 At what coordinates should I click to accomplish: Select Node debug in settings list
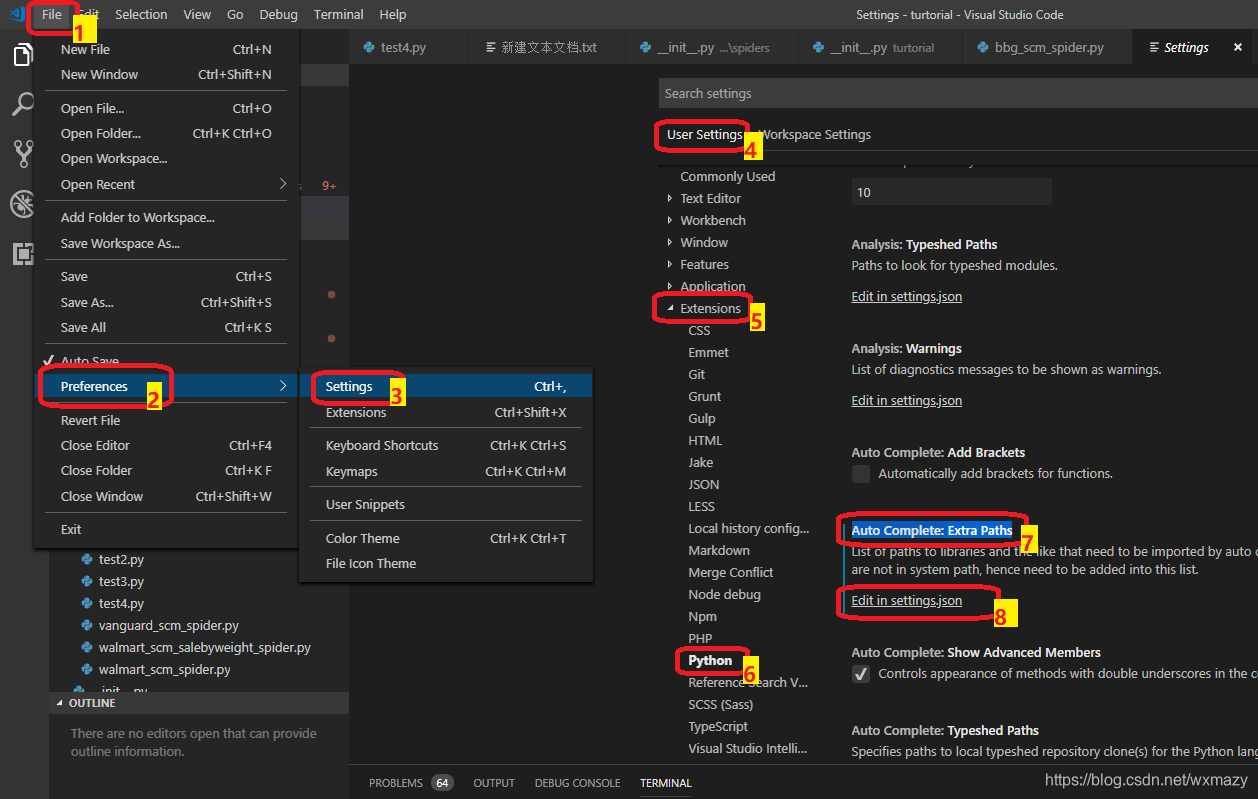pyautogui.click(x=724, y=595)
